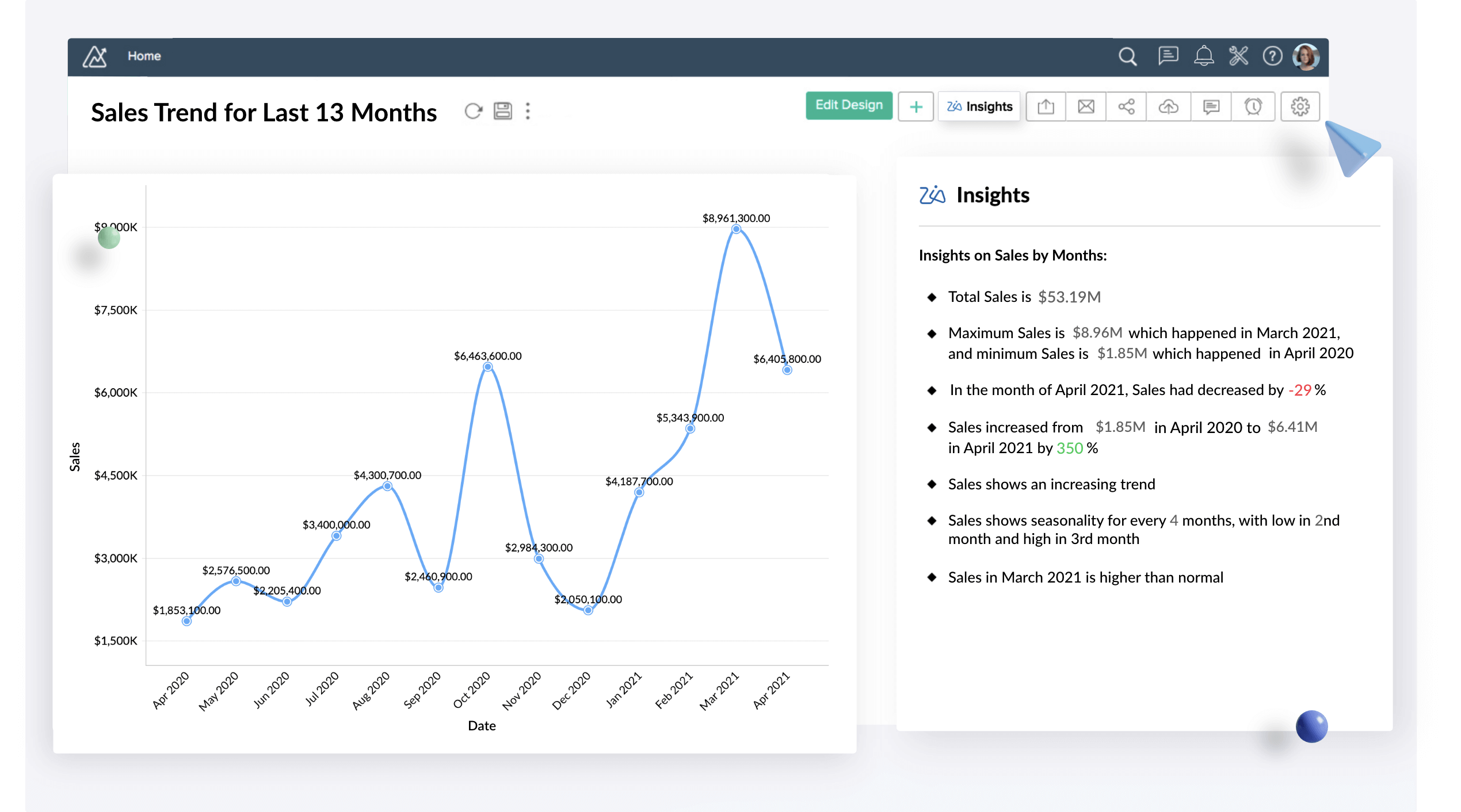Click the link-share icon in toolbar

[1127, 106]
